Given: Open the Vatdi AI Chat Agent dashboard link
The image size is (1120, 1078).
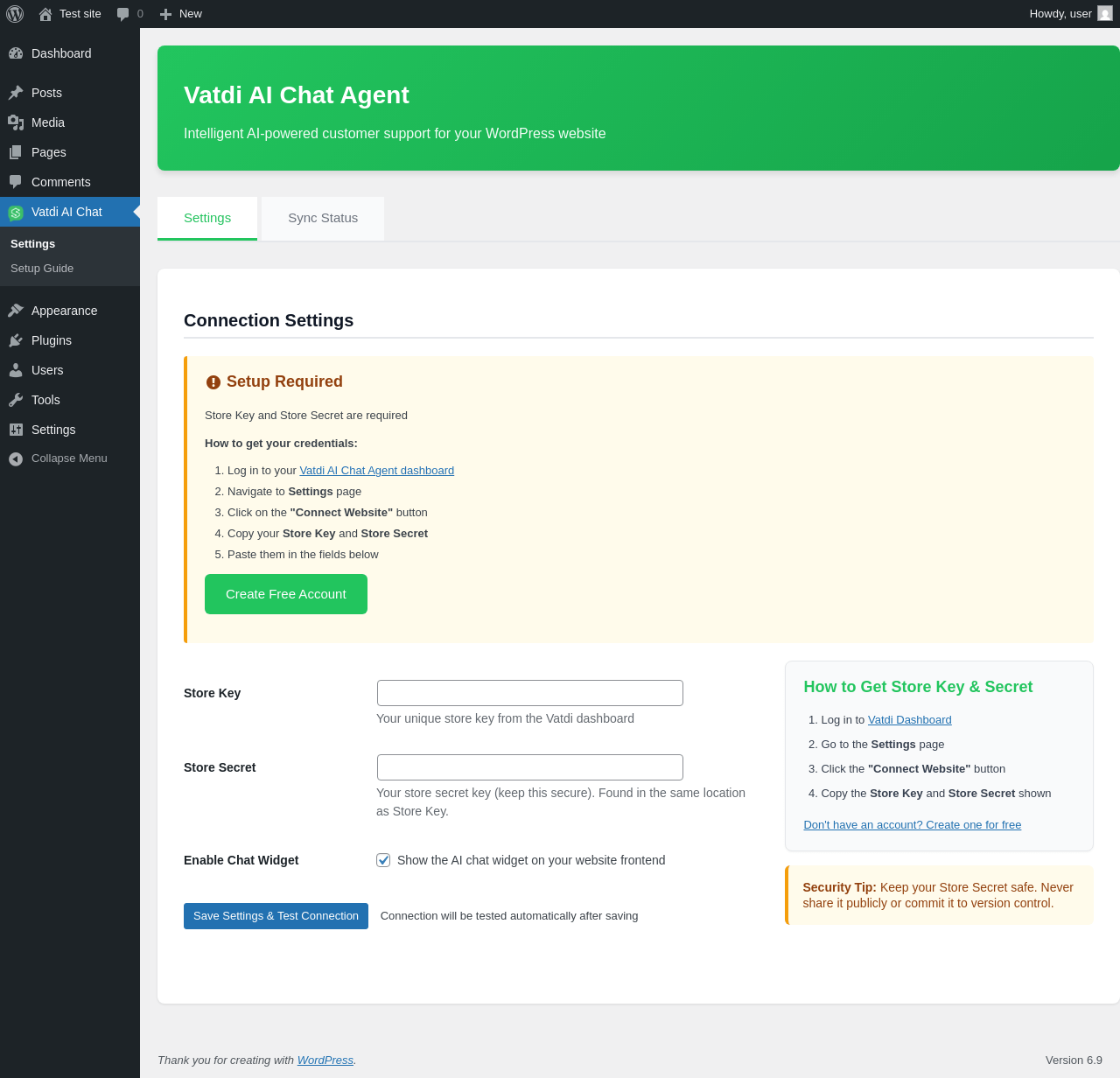Looking at the screenshot, I should point(377,471).
